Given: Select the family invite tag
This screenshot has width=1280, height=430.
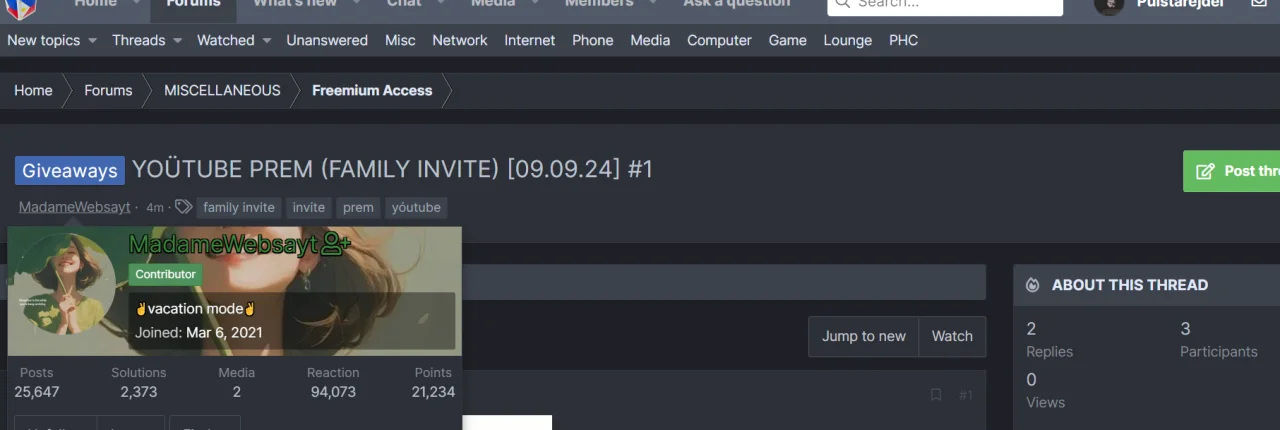Looking at the screenshot, I should [x=239, y=207].
